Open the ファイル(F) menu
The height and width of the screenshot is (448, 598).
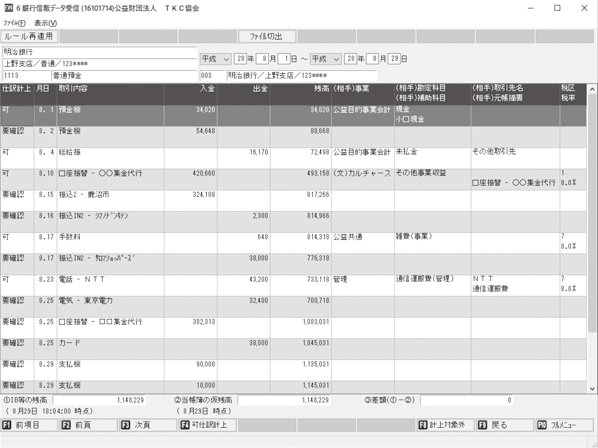14,23
